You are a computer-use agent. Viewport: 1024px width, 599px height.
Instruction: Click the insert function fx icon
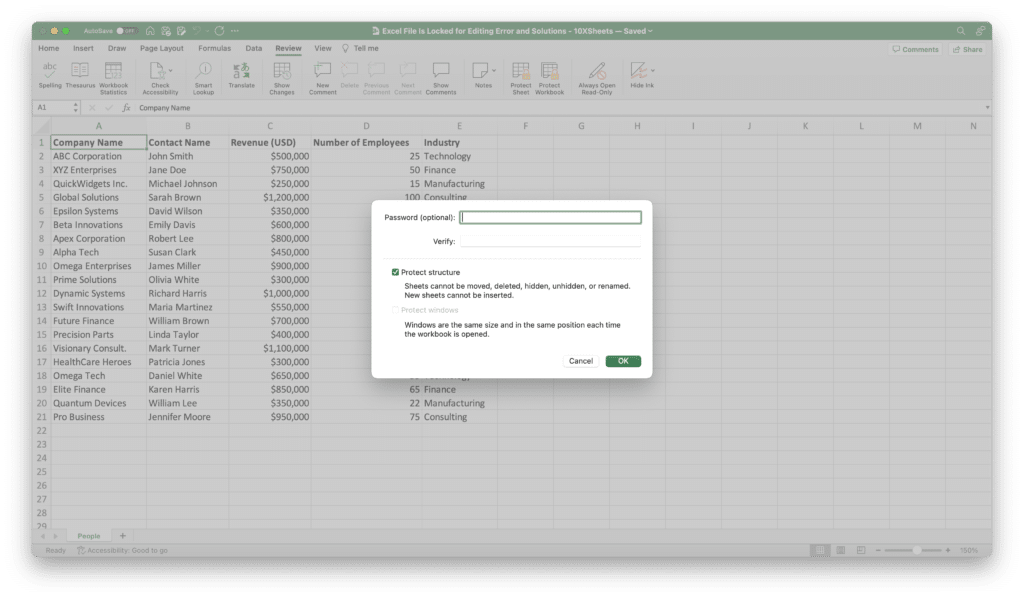tap(126, 108)
